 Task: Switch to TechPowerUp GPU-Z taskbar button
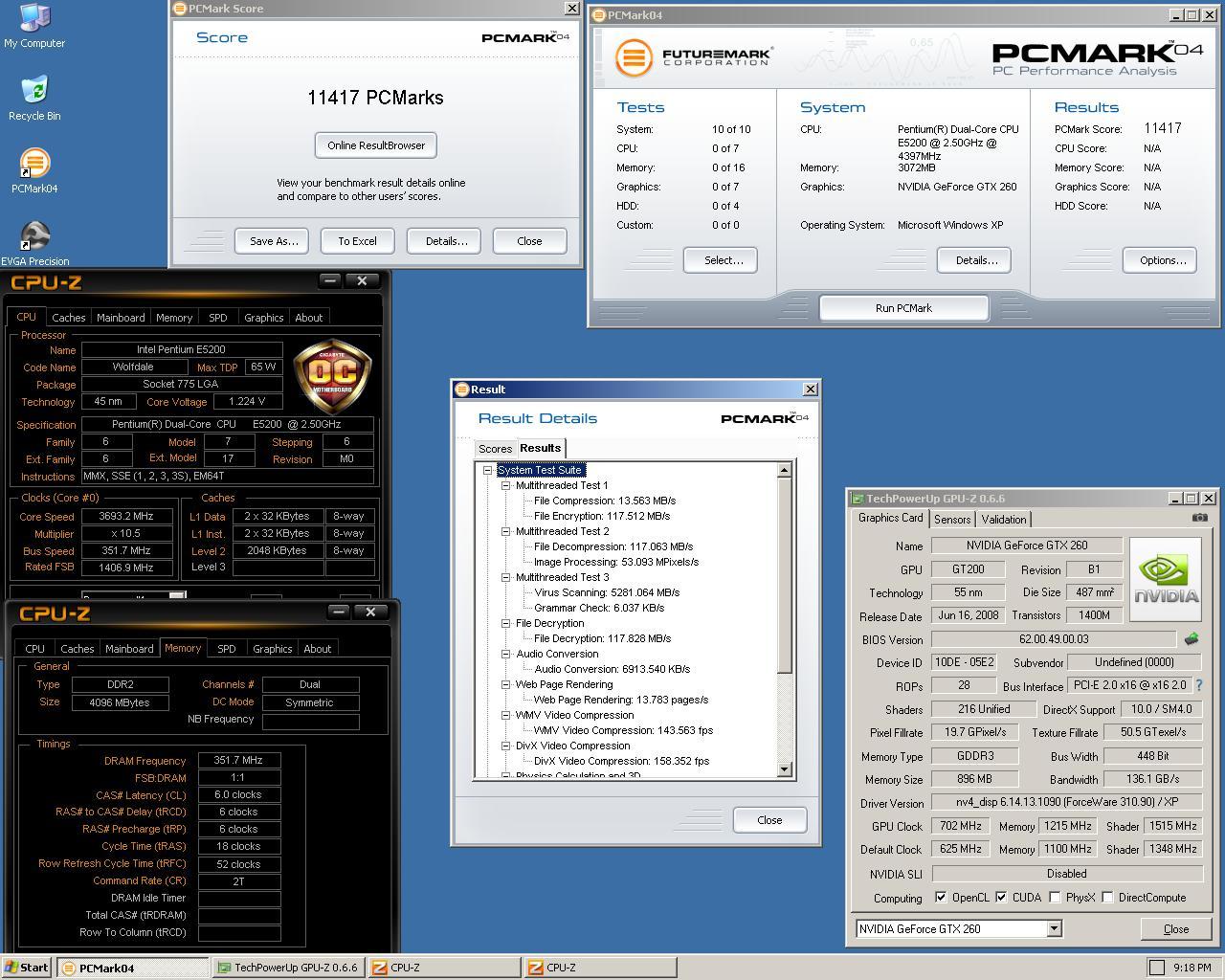[x=288, y=968]
